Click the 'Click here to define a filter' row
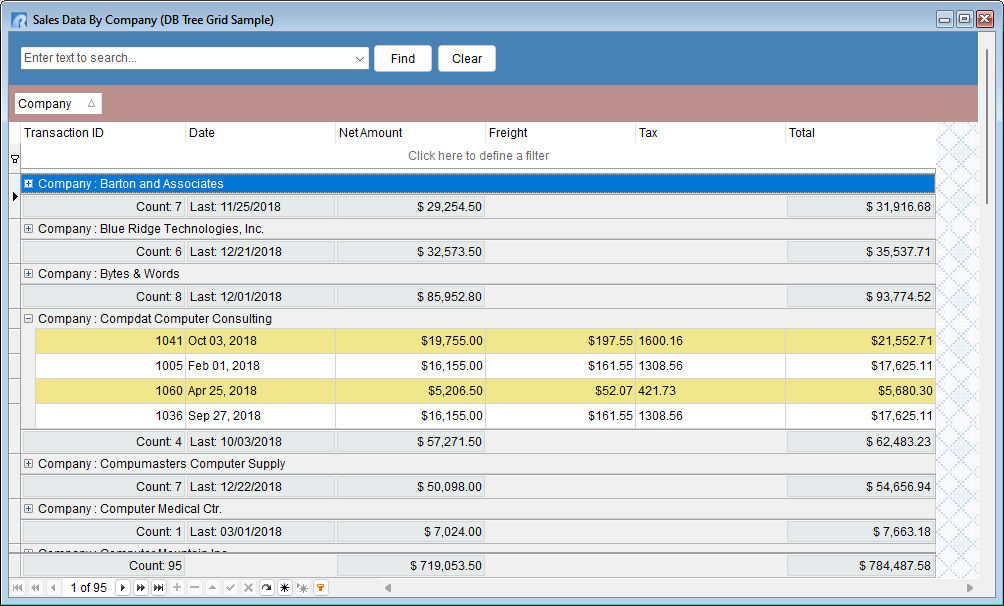The height and width of the screenshot is (606, 1004). tap(478, 156)
